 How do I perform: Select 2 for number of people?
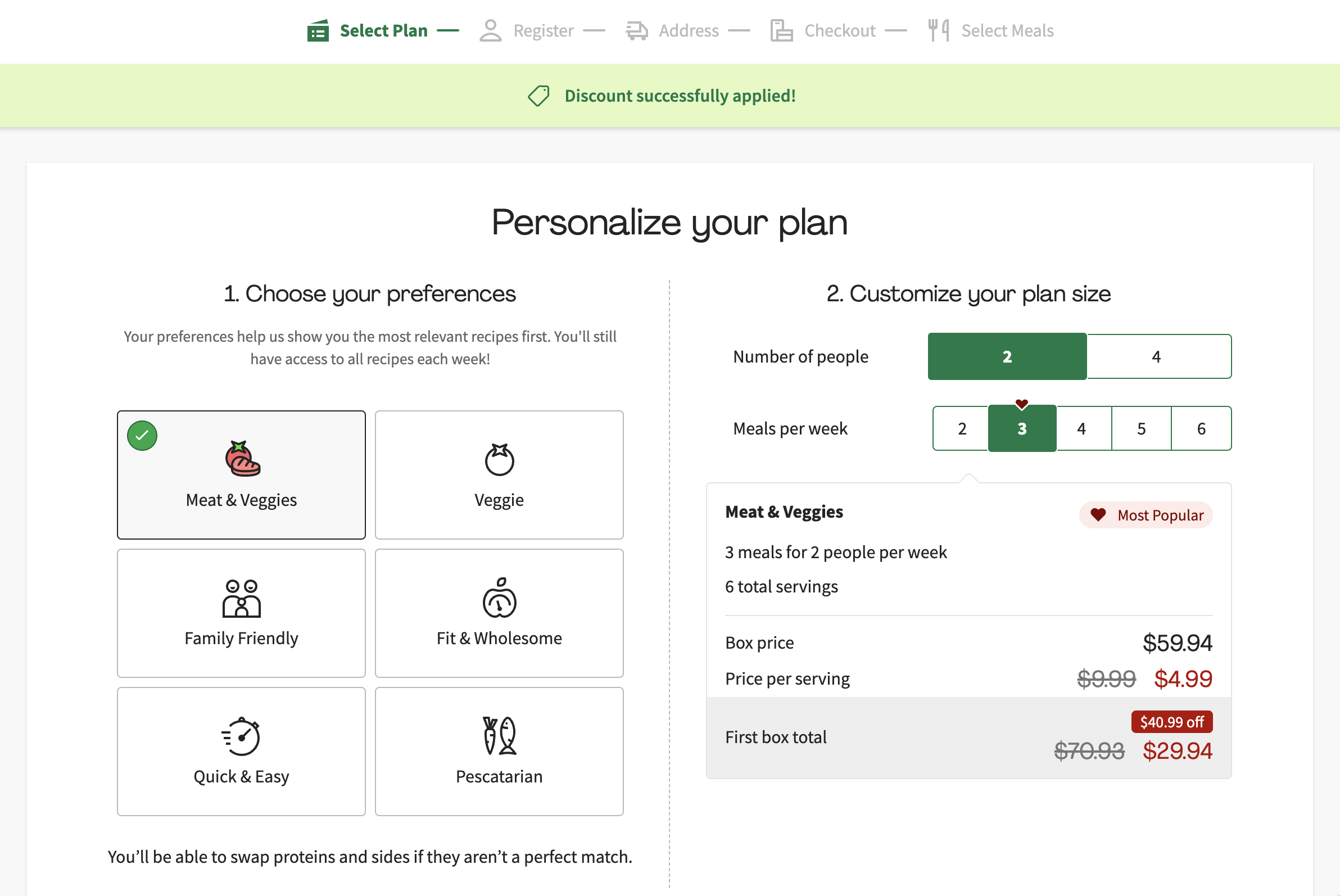click(1007, 356)
